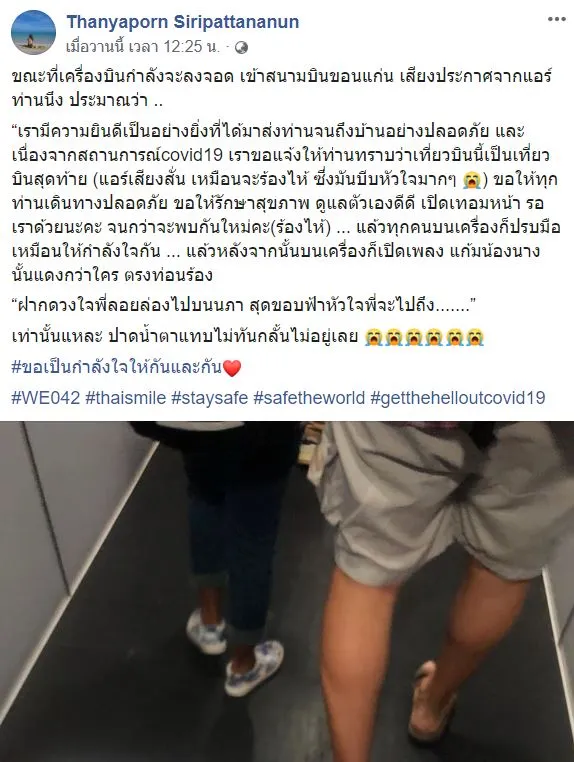The height and width of the screenshot is (762, 574).
Task: Open the attached airplane aisle photo
Action: [x=287, y=591]
